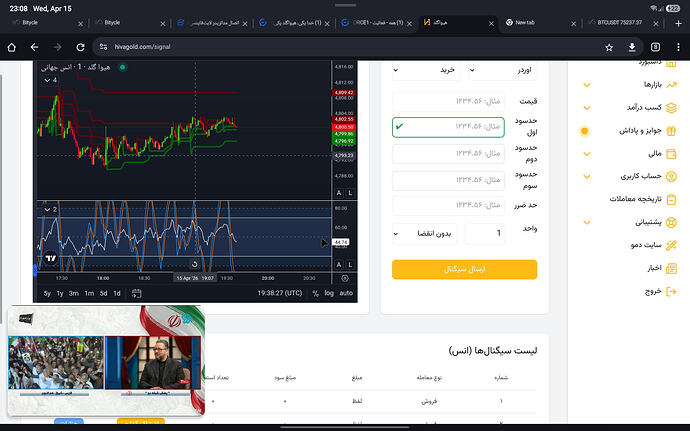Open the خرید buy/sell dropdown
The image size is (690, 431).
pos(426,70)
